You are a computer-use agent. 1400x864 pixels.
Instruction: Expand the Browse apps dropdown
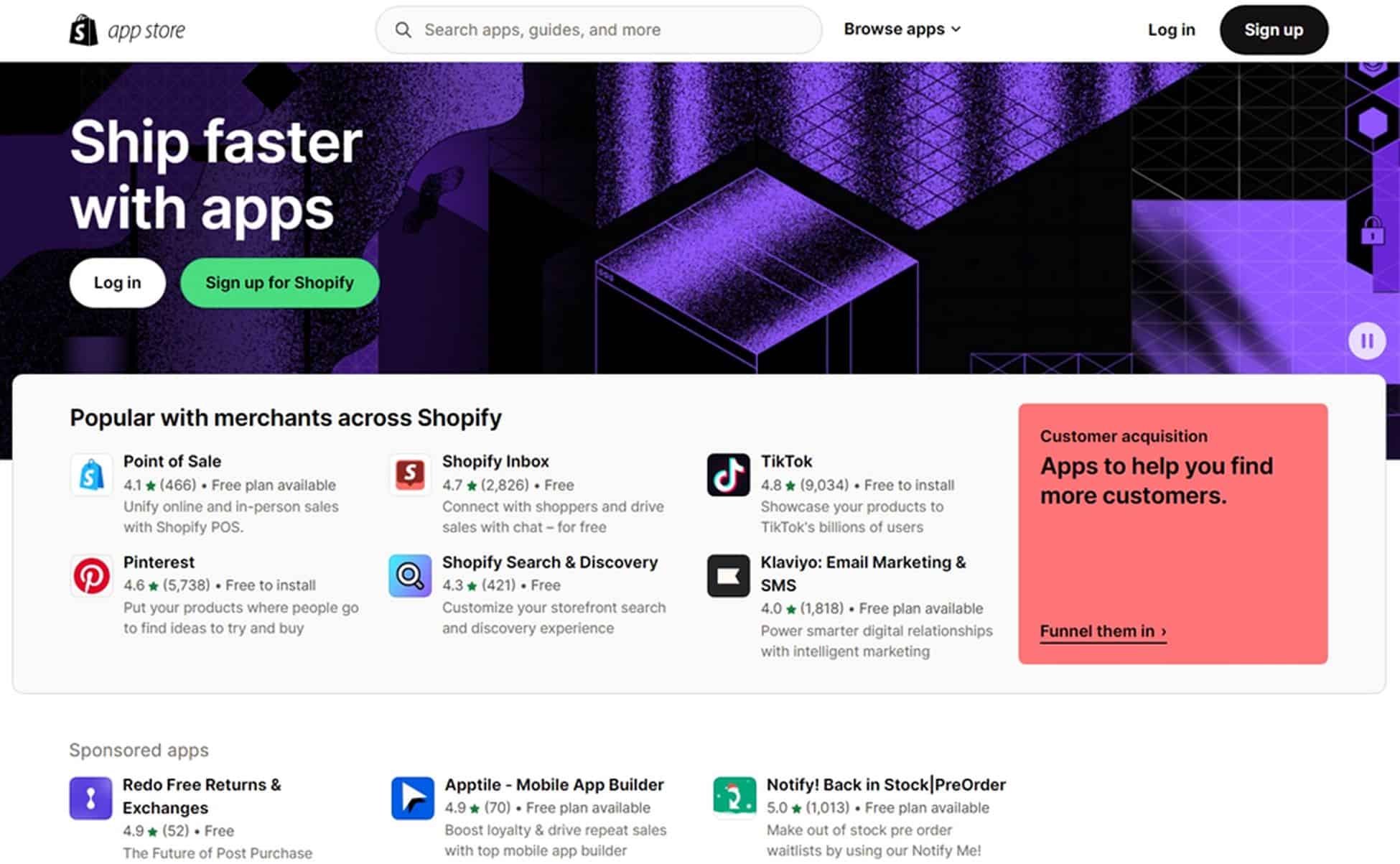coord(900,29)
